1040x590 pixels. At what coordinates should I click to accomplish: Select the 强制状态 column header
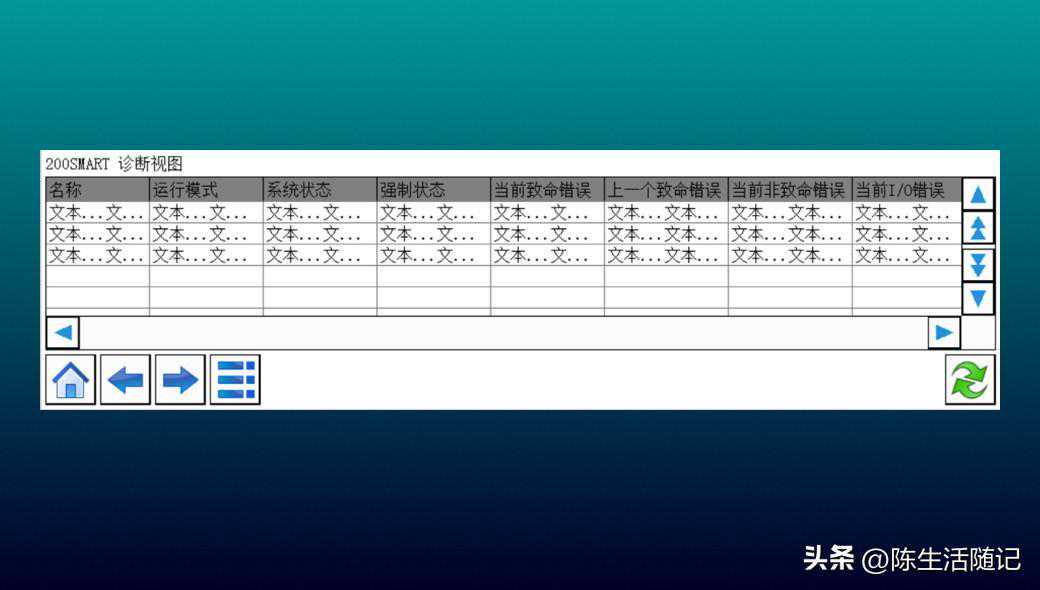[433, 190]
